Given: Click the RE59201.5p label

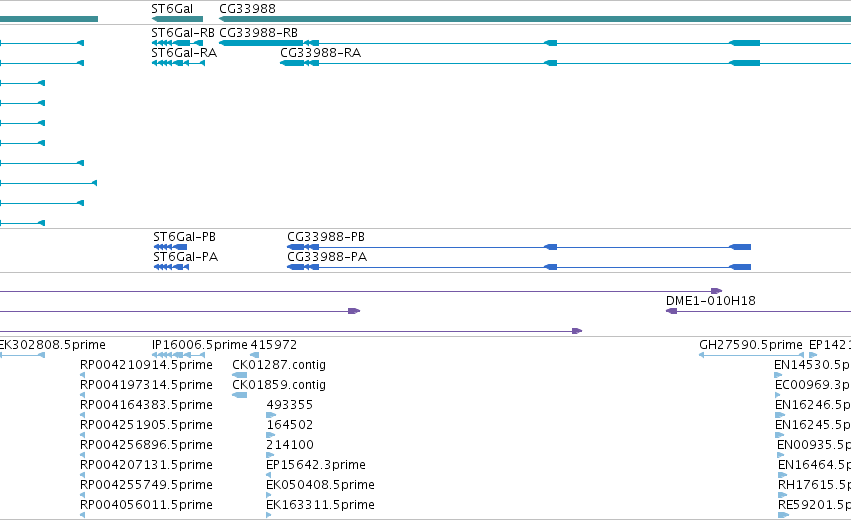Looking at the screenshot, I should coord(815,505).
